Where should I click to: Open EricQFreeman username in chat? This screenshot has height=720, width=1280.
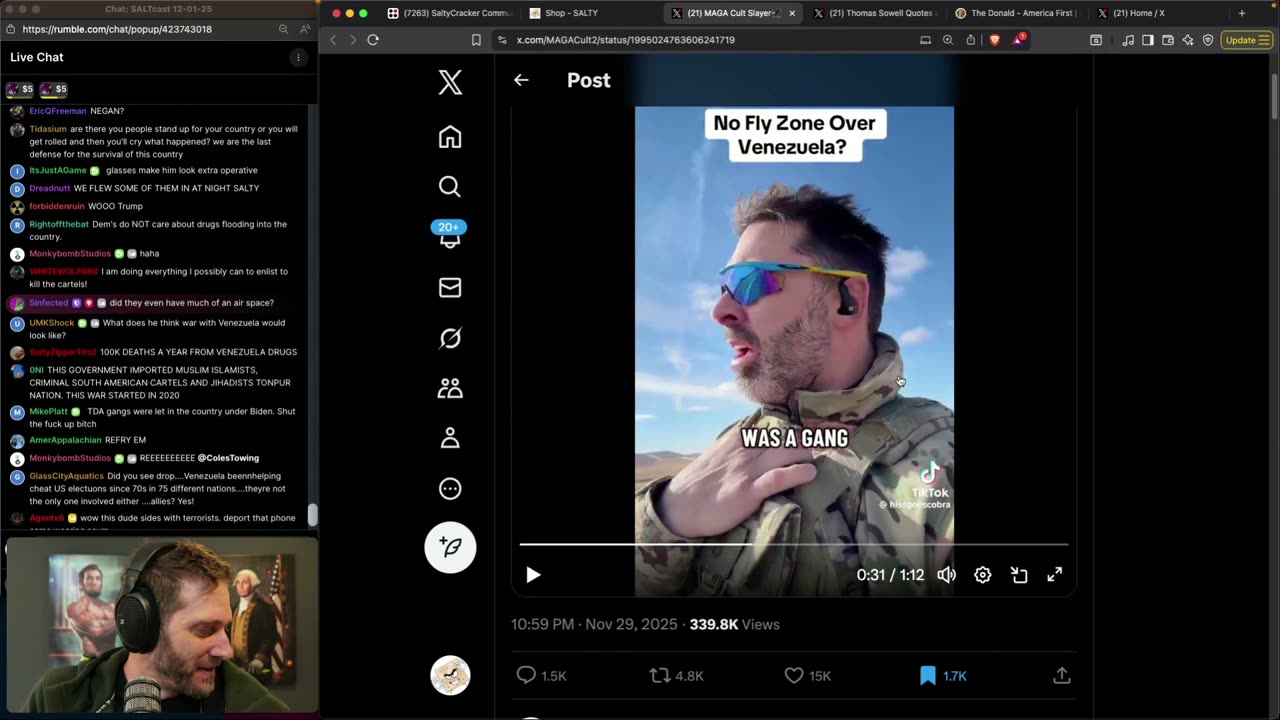[58, 111]
